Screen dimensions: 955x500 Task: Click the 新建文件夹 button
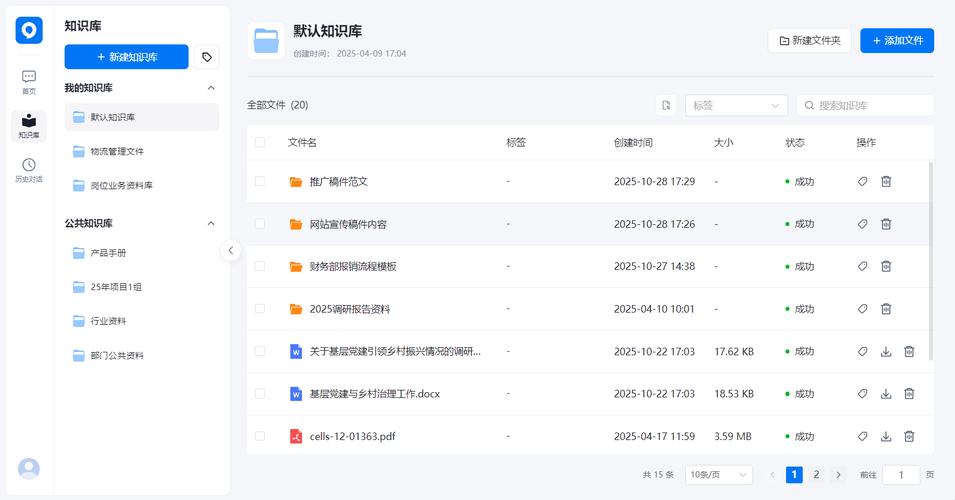click(809, 40)
